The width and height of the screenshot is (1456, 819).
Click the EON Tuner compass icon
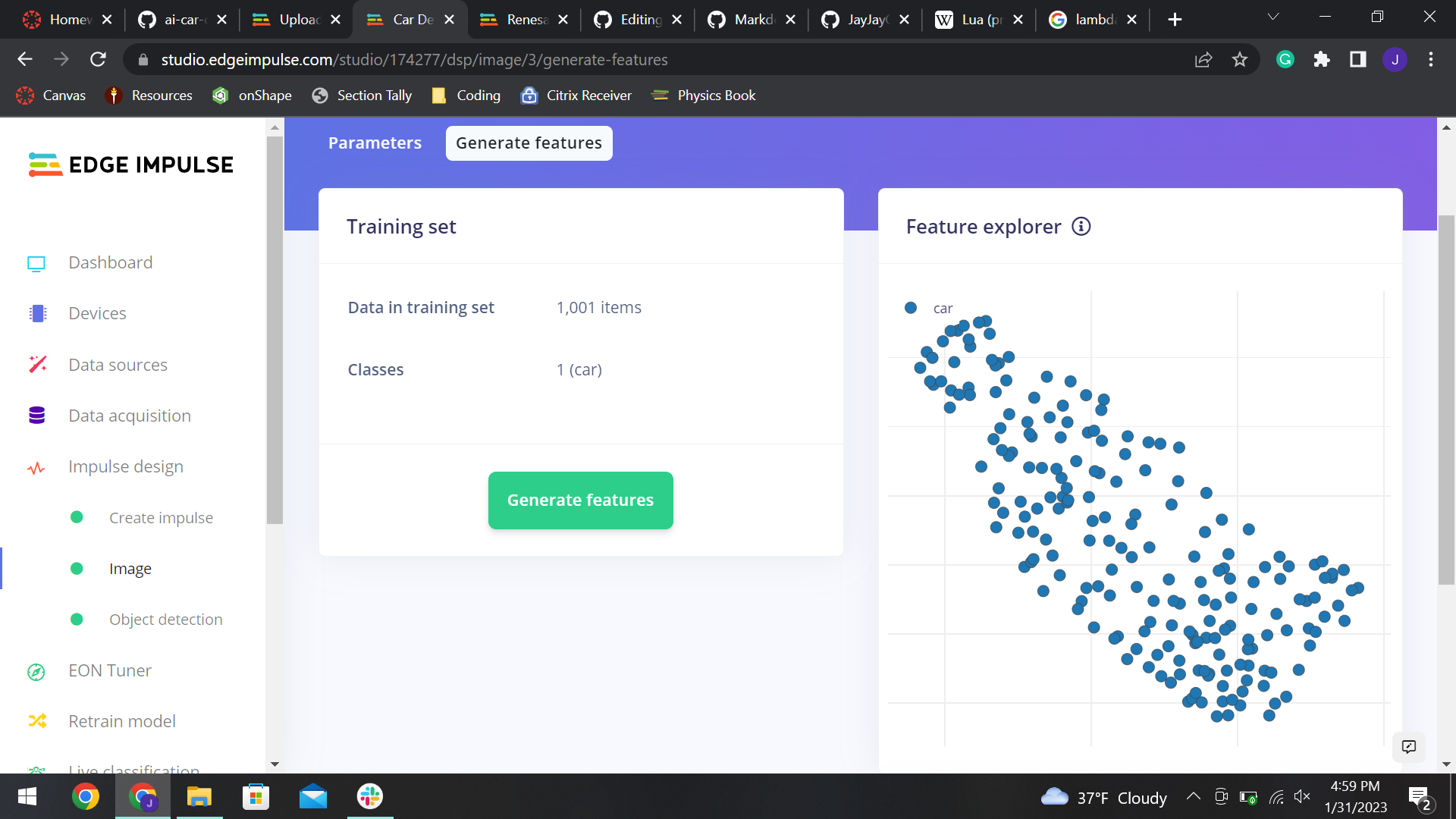coord(36,672)
